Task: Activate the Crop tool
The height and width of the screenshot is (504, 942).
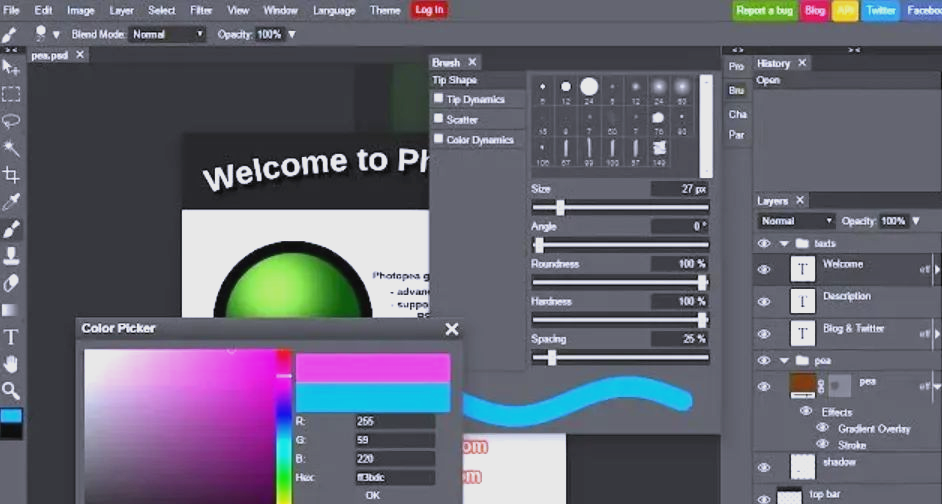Action: (11, 175)
